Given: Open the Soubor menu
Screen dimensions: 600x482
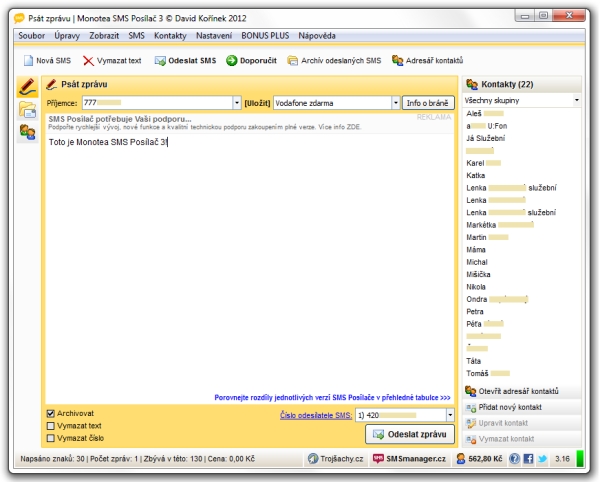Looking at the screenshot, I should tap(32, 36).
